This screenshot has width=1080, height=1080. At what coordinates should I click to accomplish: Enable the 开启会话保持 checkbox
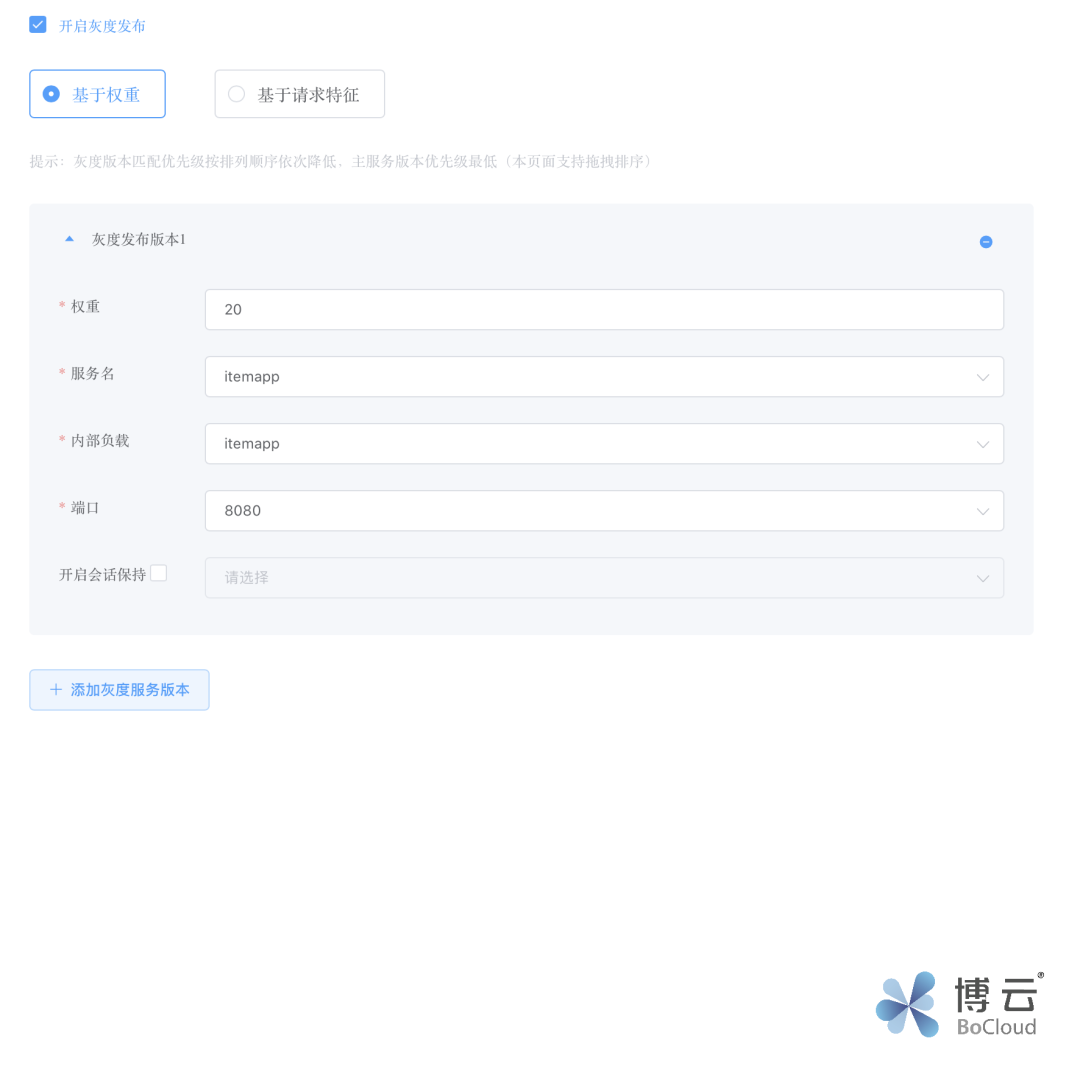158,572
